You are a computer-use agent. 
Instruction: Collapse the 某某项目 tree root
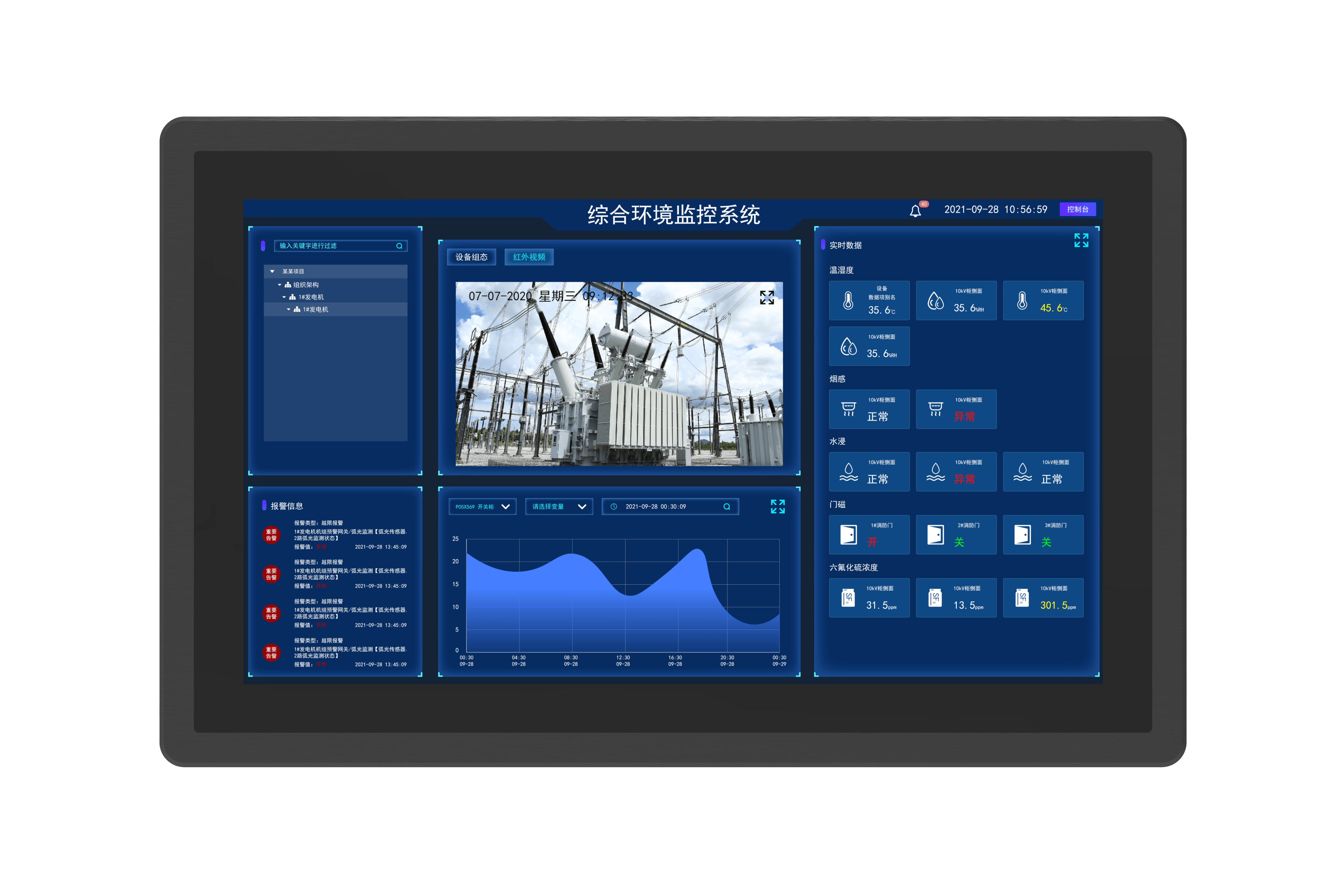[x=272, y=272]
